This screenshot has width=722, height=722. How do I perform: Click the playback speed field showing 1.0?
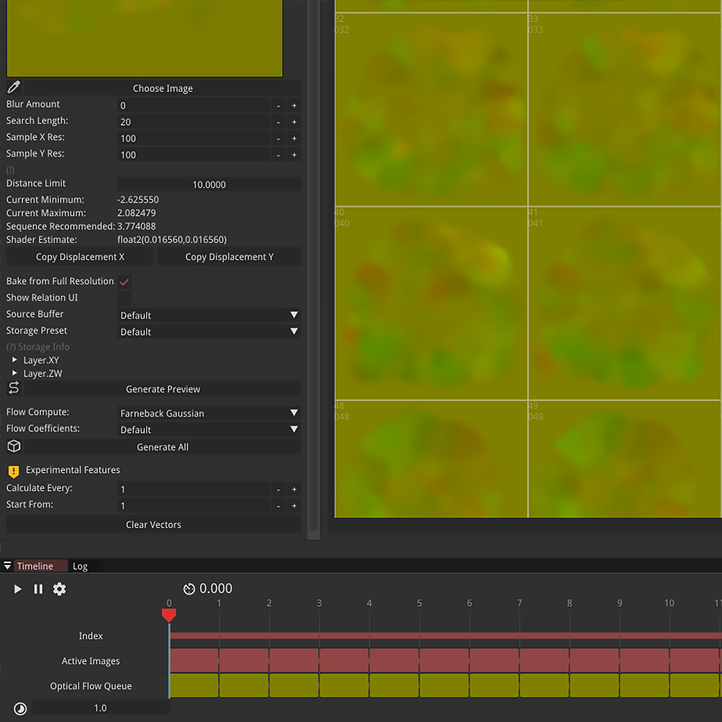(x=100, y=708)
